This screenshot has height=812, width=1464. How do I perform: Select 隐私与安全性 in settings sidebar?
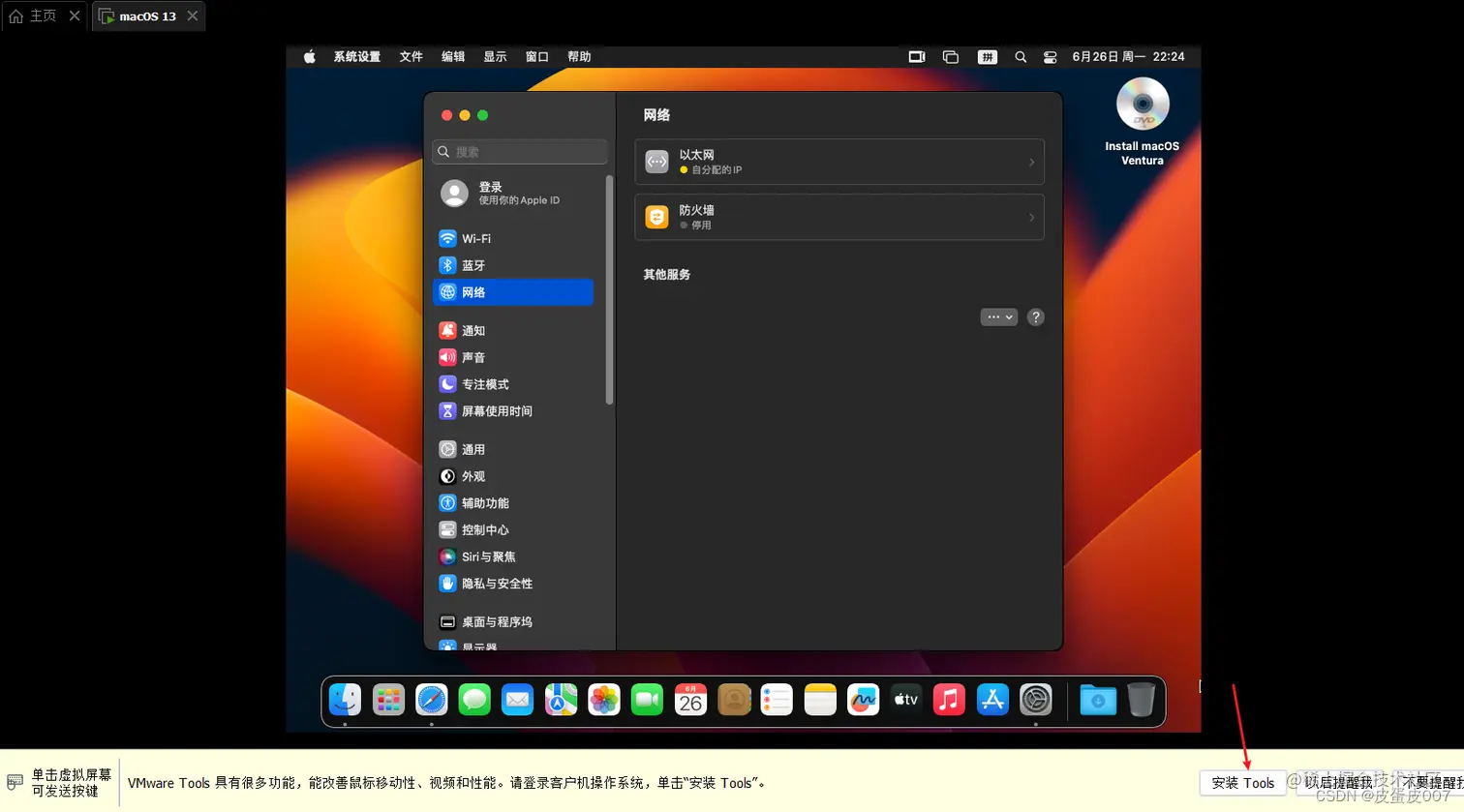coord(513,584)
